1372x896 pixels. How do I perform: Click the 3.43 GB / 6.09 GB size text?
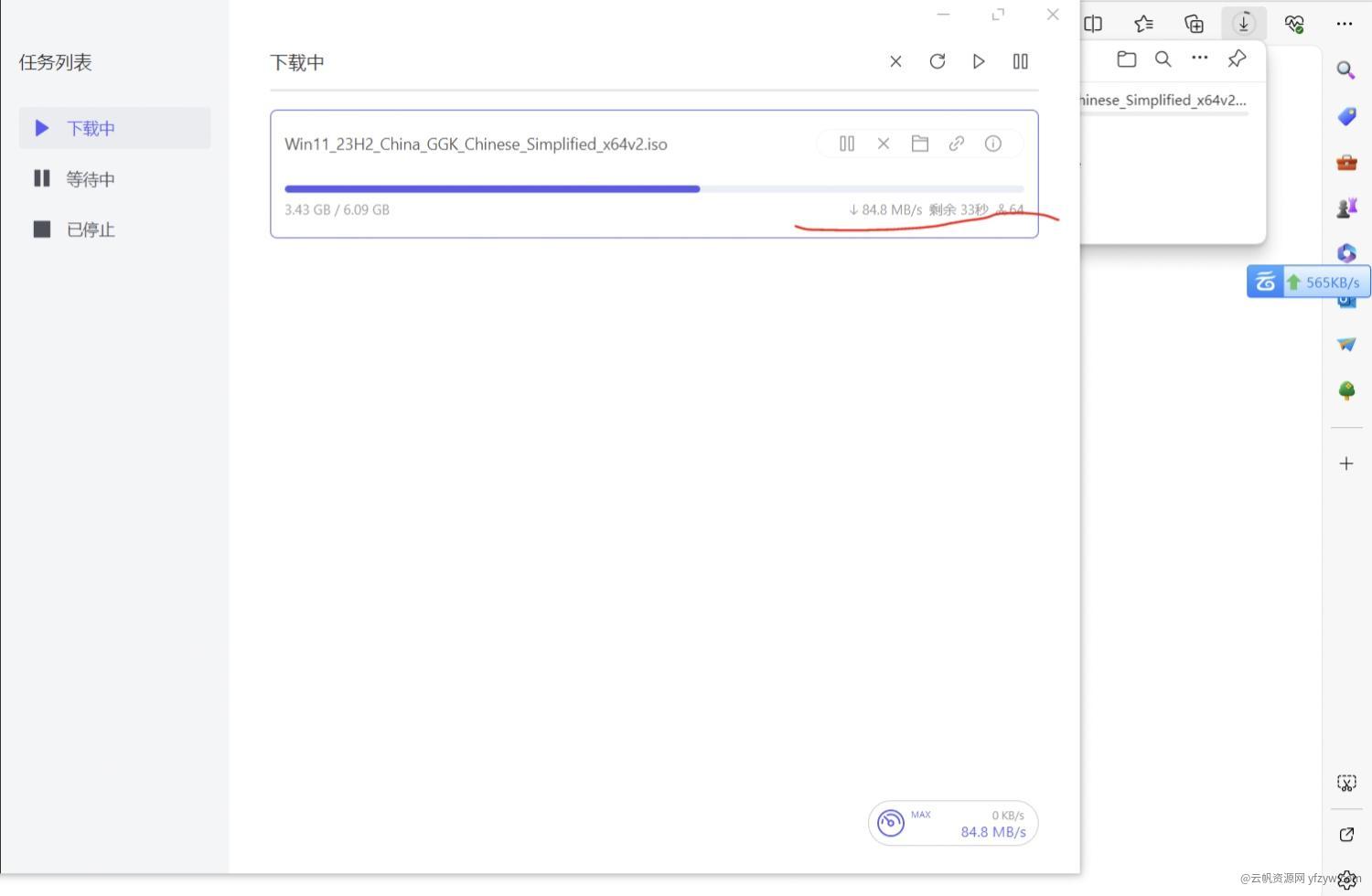pos(337,209)
